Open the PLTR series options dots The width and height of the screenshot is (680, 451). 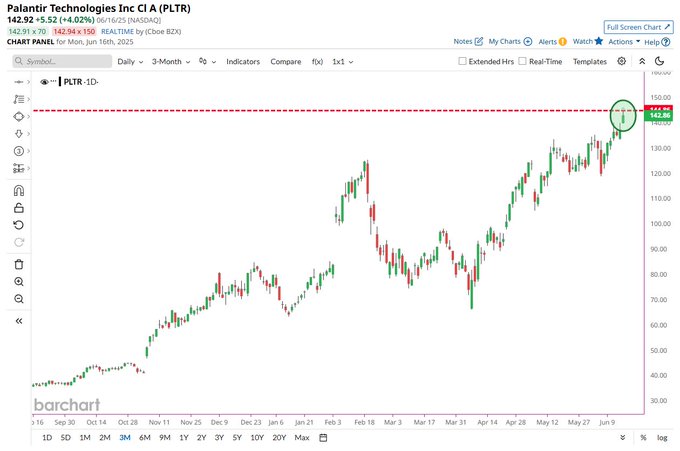tap(53, 82)
